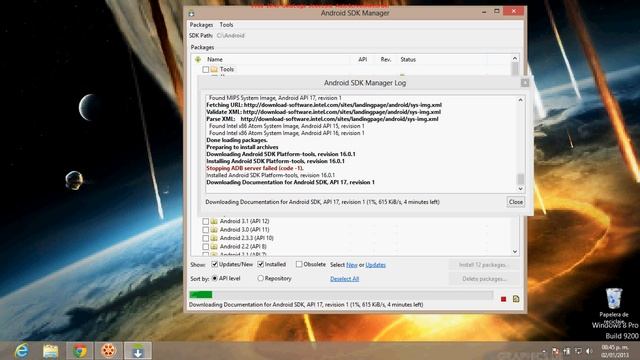The width and height of the screenshot is (640, 360).
Task: Open the Papelera de reciclaje icon
Action: pyautogui.click(x=613, y=306)
